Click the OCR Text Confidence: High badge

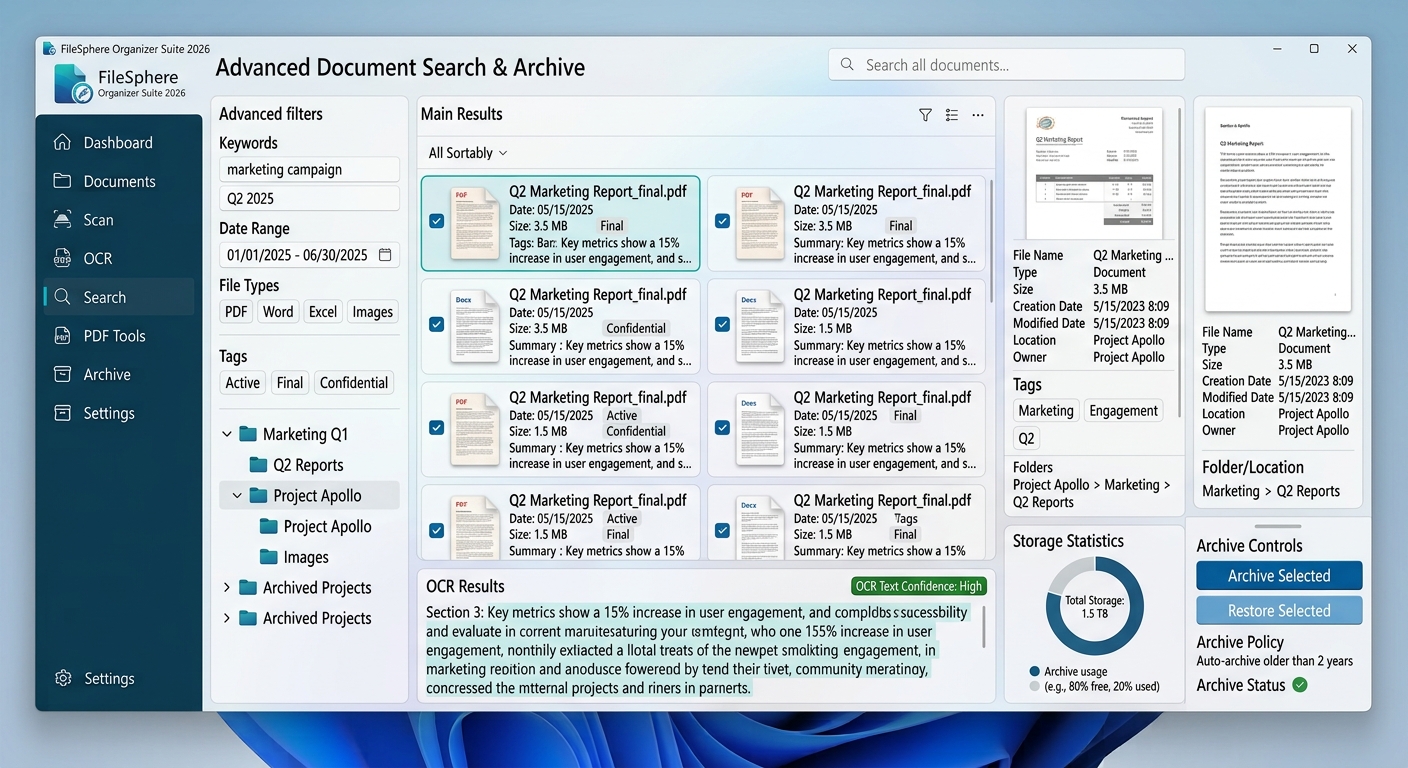pyautogui.click(x=919, y=587)
